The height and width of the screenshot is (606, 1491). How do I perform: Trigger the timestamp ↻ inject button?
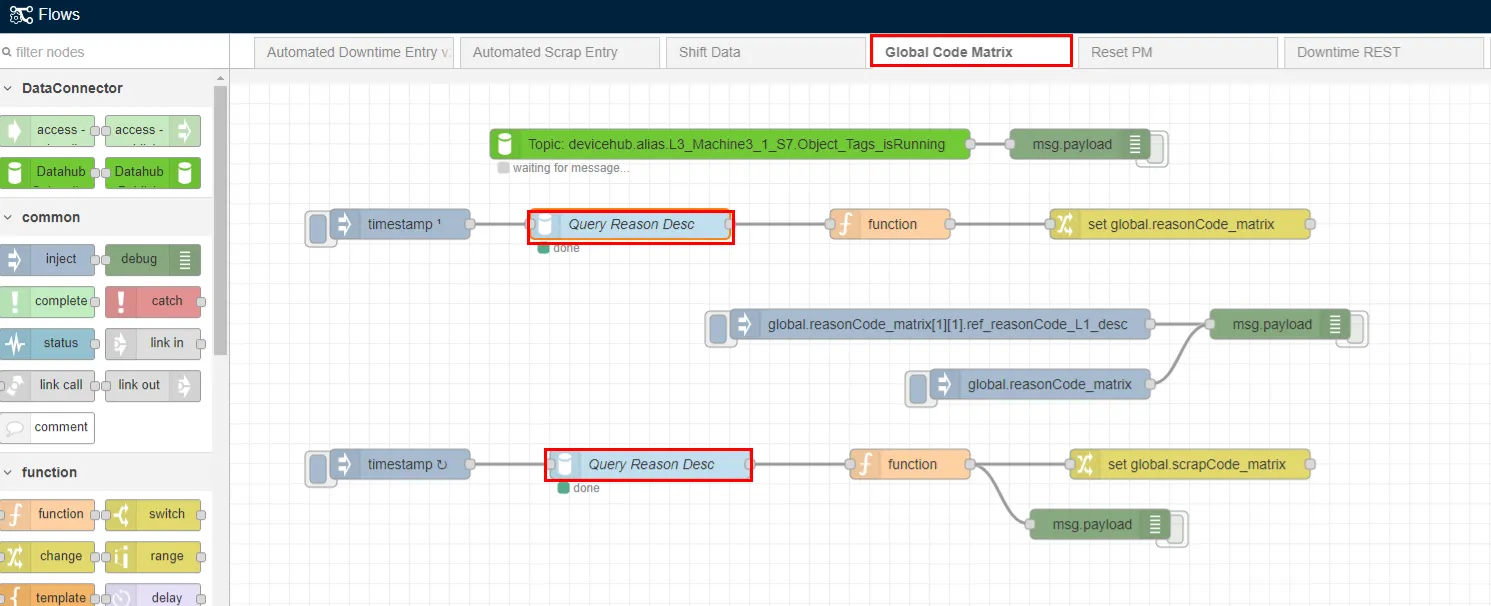[316, 467]
